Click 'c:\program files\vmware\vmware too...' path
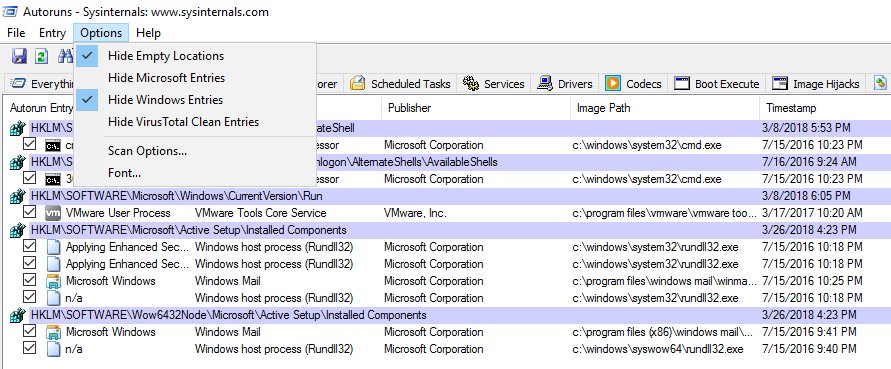 click(x=664, y=213)
